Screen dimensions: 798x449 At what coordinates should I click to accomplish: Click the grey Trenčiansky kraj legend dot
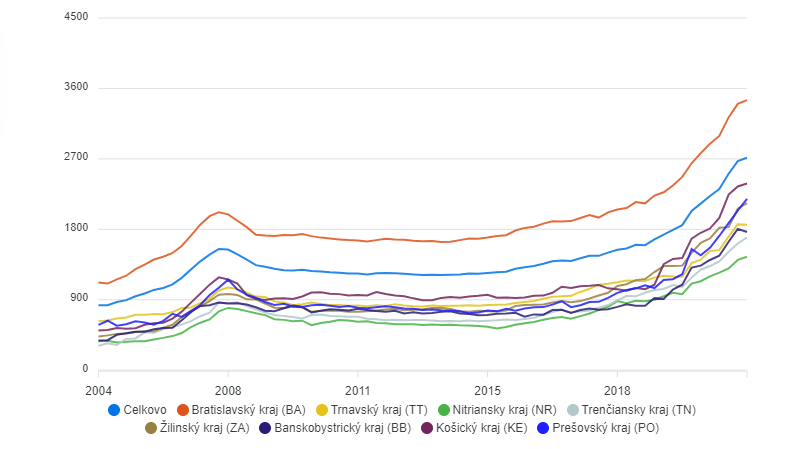pos(573,410)
